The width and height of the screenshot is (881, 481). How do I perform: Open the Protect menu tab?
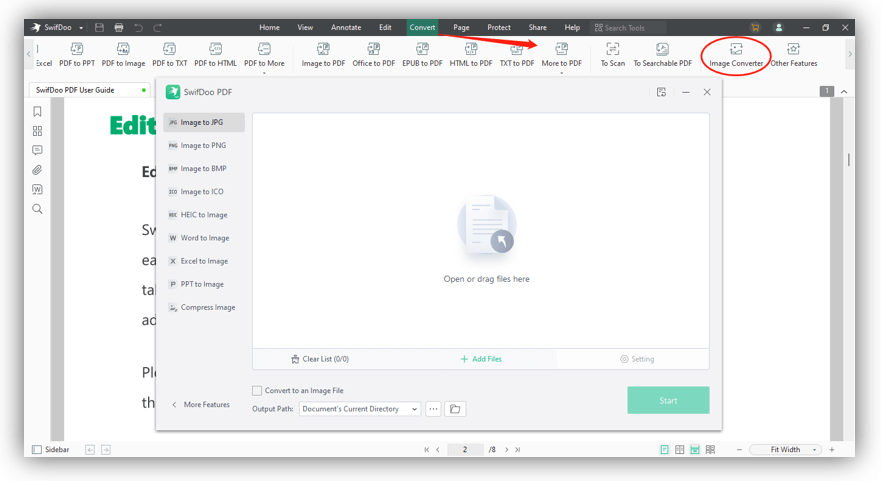[499, 27]
